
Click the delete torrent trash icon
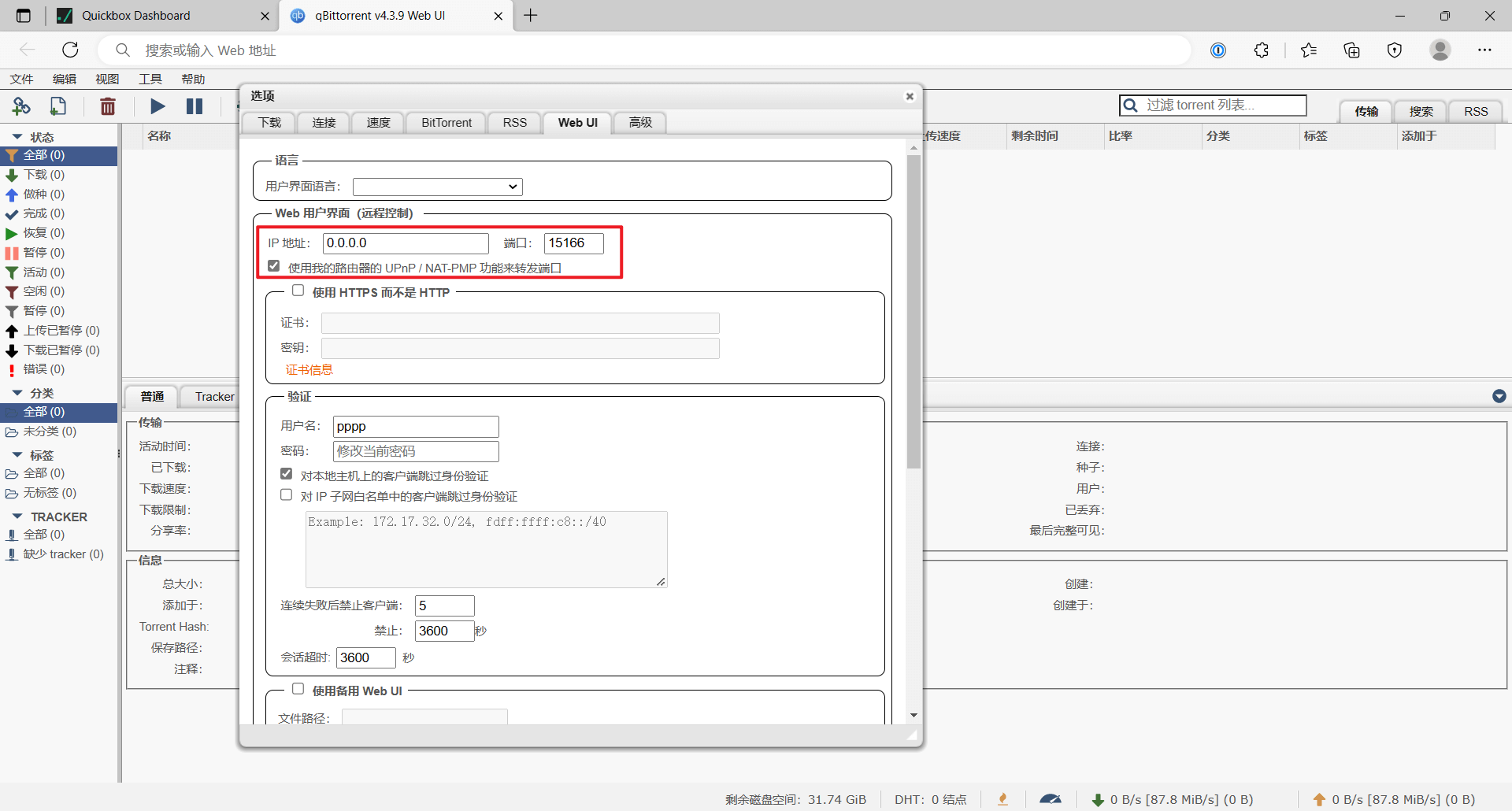[x=108, y=106]
